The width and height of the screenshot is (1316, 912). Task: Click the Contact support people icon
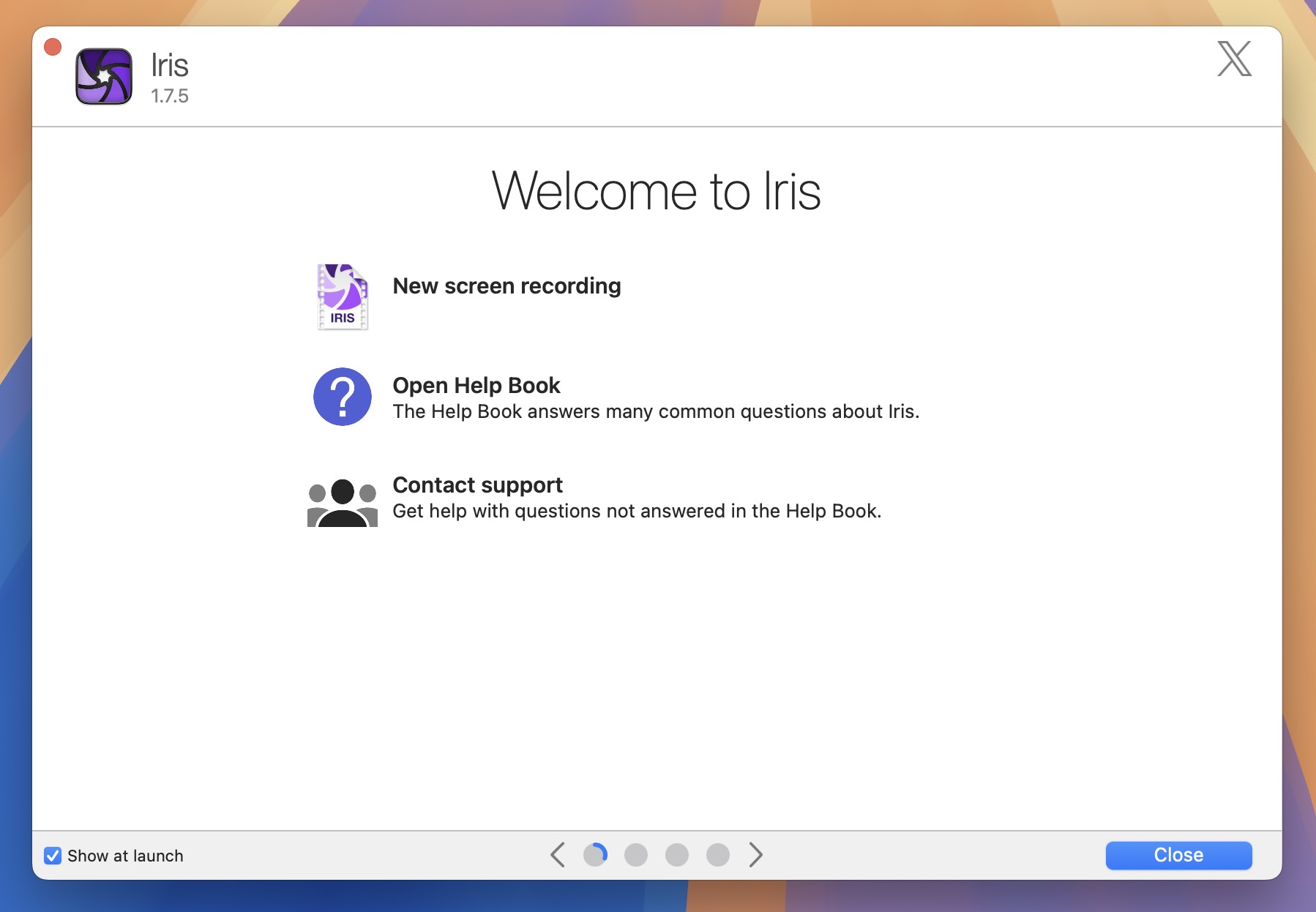pyautogui.click(x=342, y=502)
